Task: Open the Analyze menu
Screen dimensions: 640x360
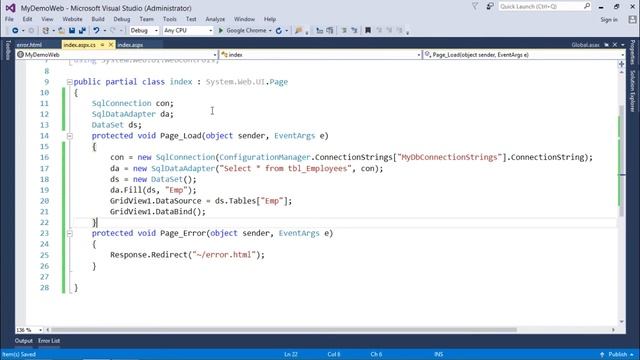Action: pos(215,19)
